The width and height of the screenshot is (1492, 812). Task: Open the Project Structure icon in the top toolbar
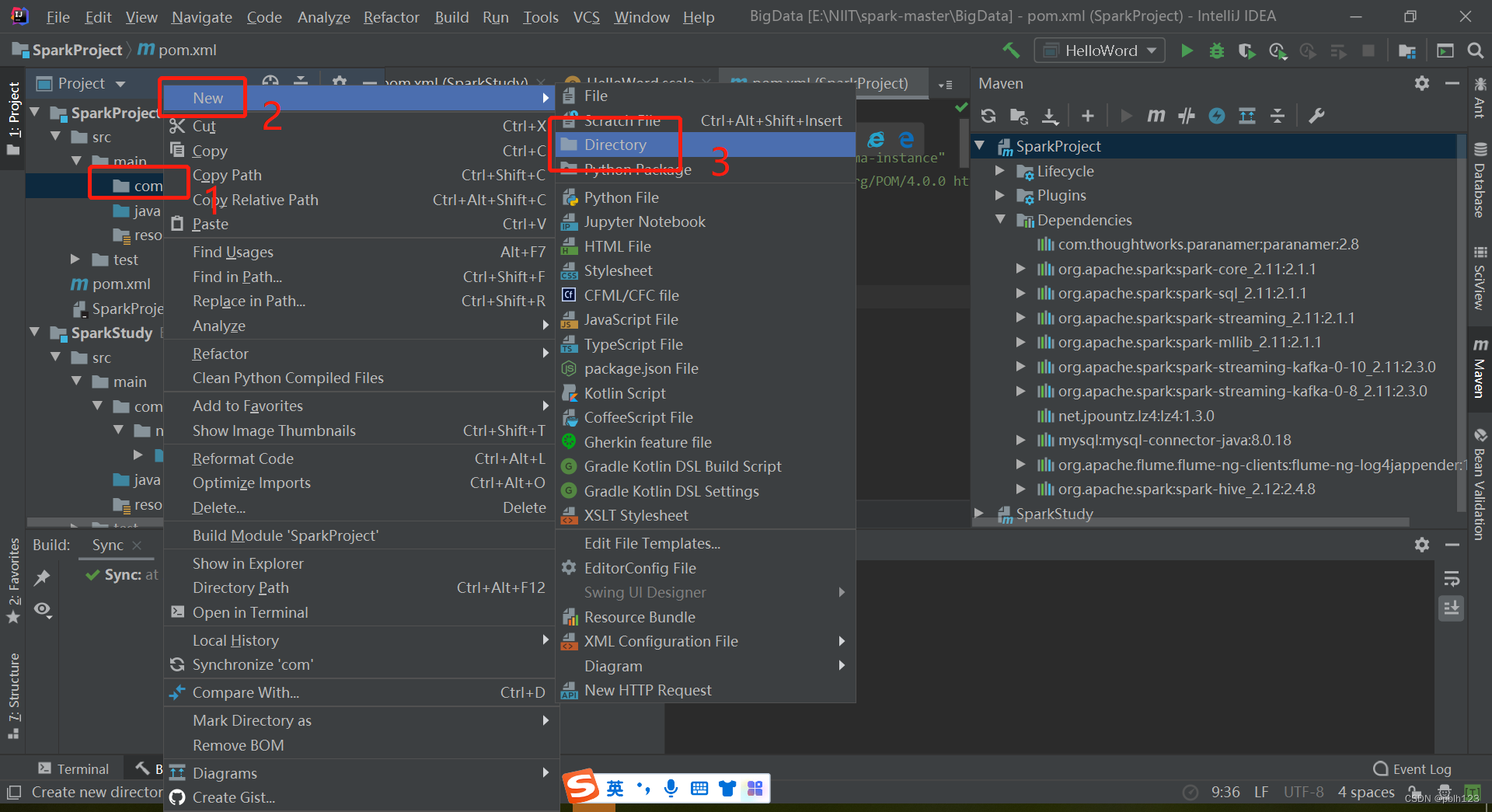(1407, 51)
